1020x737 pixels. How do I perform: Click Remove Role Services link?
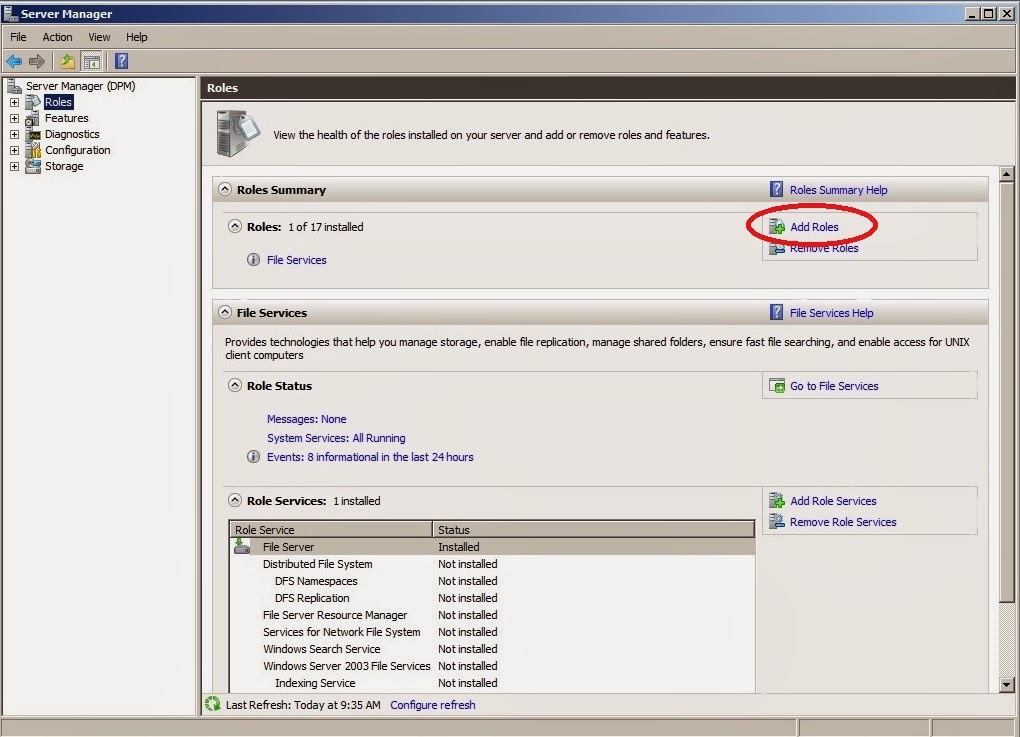843,522
